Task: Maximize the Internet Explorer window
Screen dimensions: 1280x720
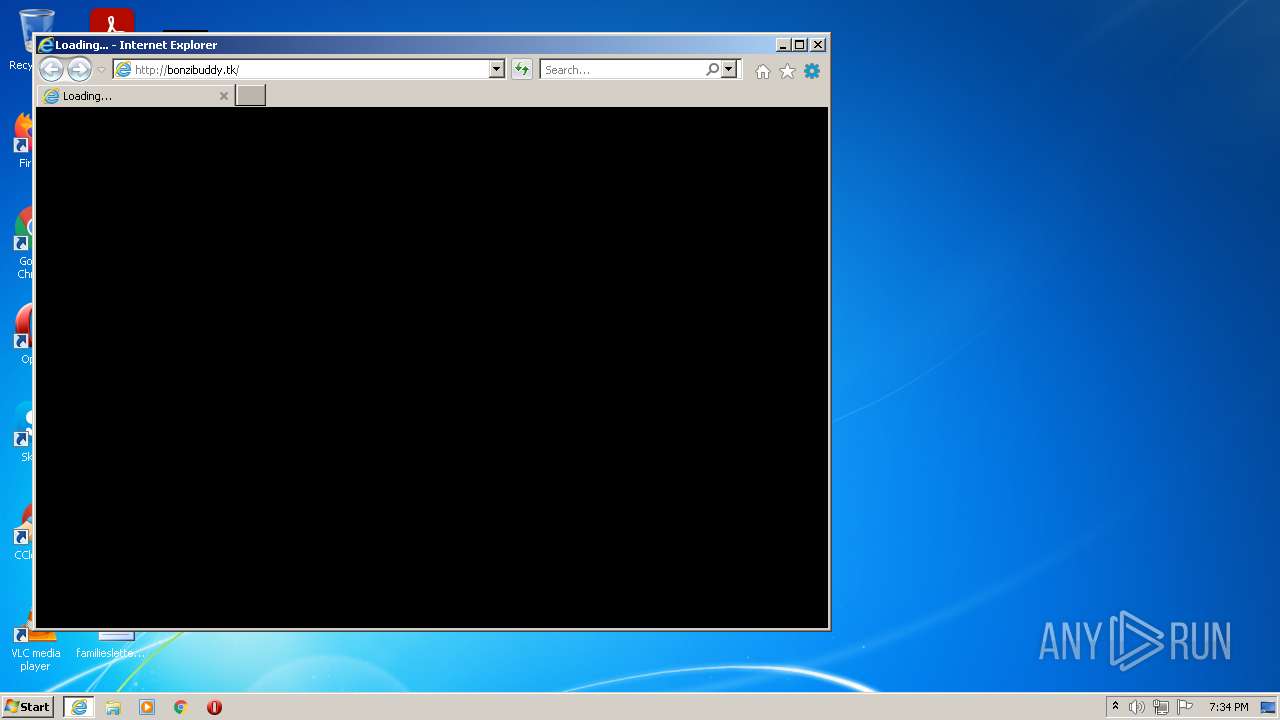Action: 800,44
